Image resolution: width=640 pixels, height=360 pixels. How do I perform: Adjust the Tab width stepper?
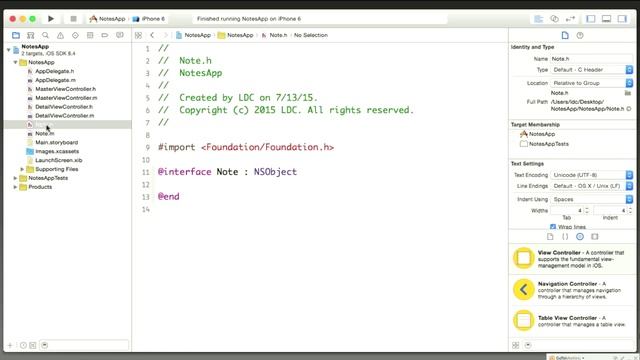[x=587, y=211]
